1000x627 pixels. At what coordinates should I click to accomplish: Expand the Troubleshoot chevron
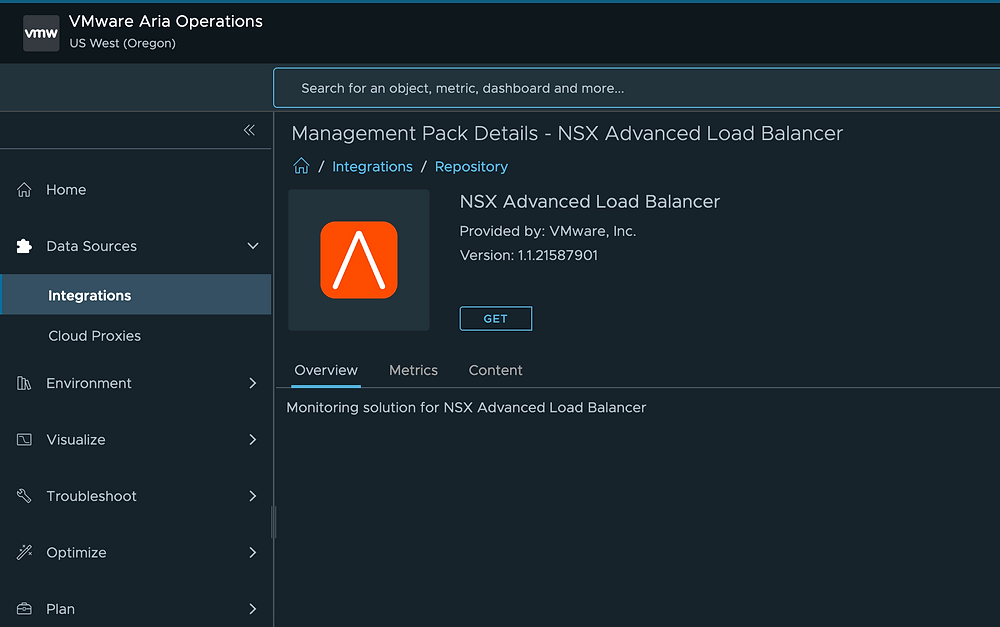pyautogui.click(x=253, y=496)
